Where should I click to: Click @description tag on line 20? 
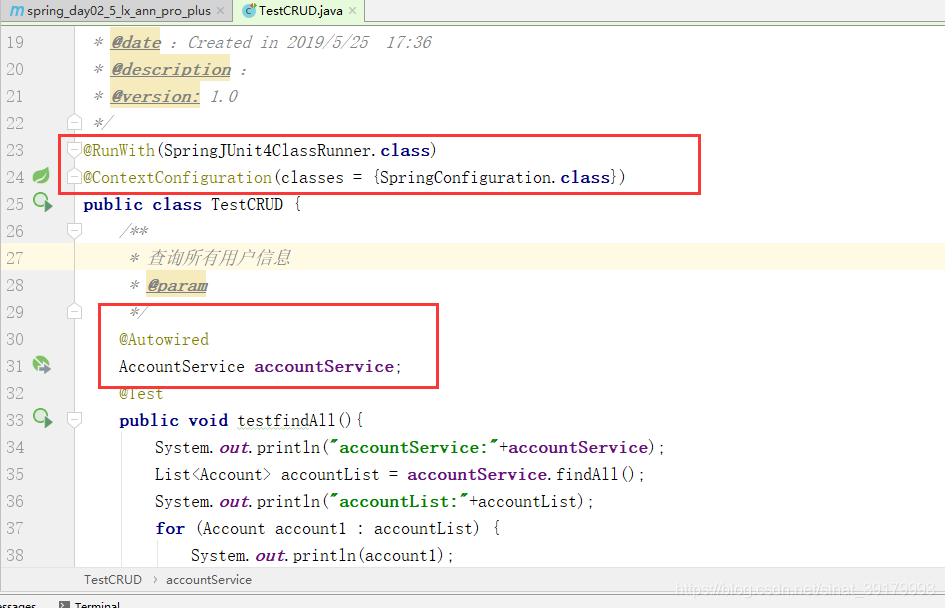[x=171, y=69]
